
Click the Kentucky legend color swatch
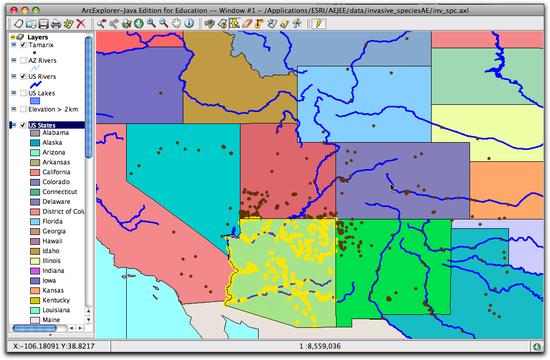pos(35,300)
